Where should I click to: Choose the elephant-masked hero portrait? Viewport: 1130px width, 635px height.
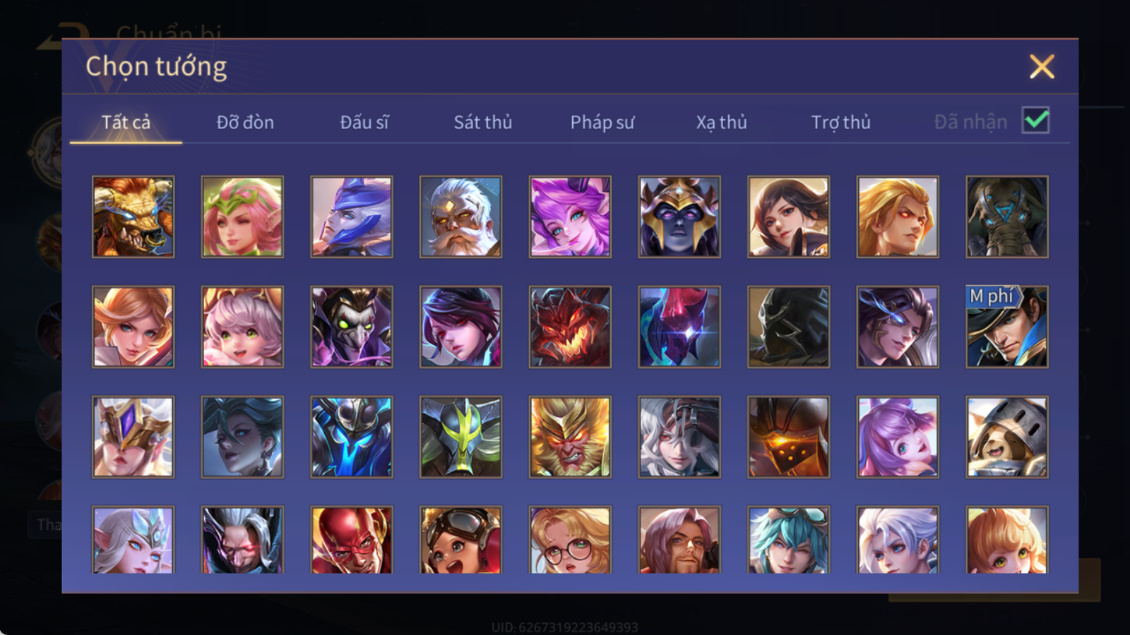[x=1007, y=217]
